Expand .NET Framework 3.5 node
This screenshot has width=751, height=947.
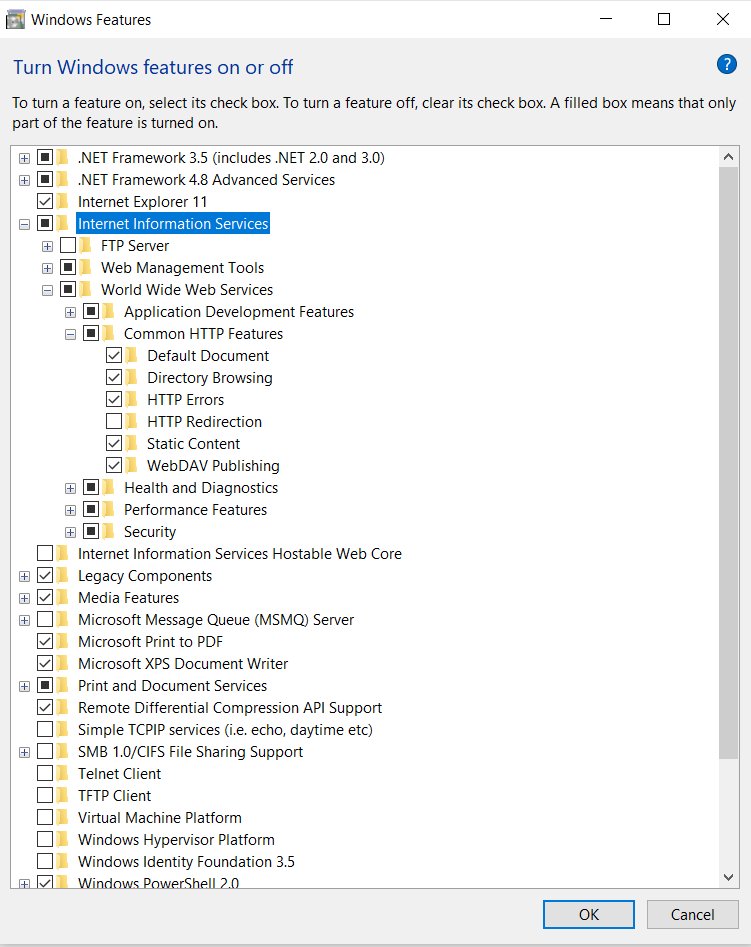[24, 158]
